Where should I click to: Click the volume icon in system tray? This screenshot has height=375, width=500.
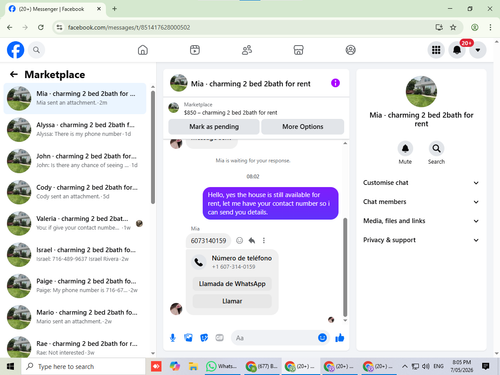coord(426,366)
